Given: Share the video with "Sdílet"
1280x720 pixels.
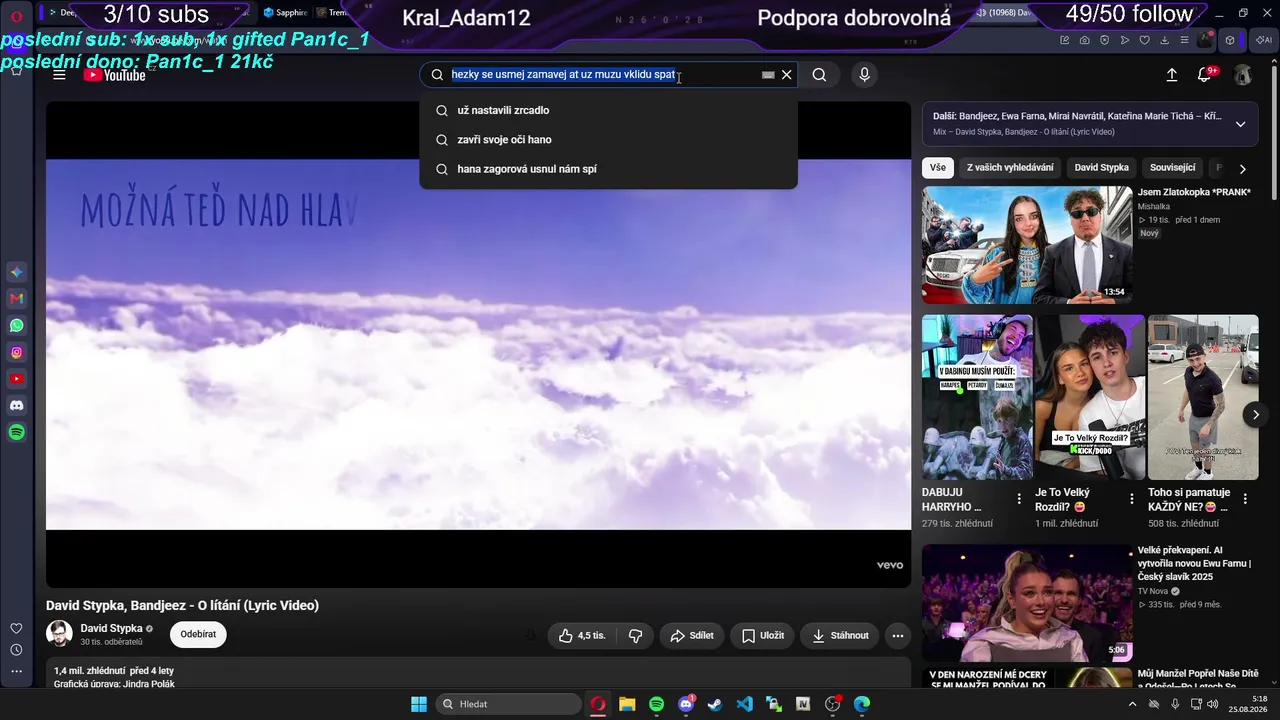Looking at the screenshot, I should click(x=692, y=635).
